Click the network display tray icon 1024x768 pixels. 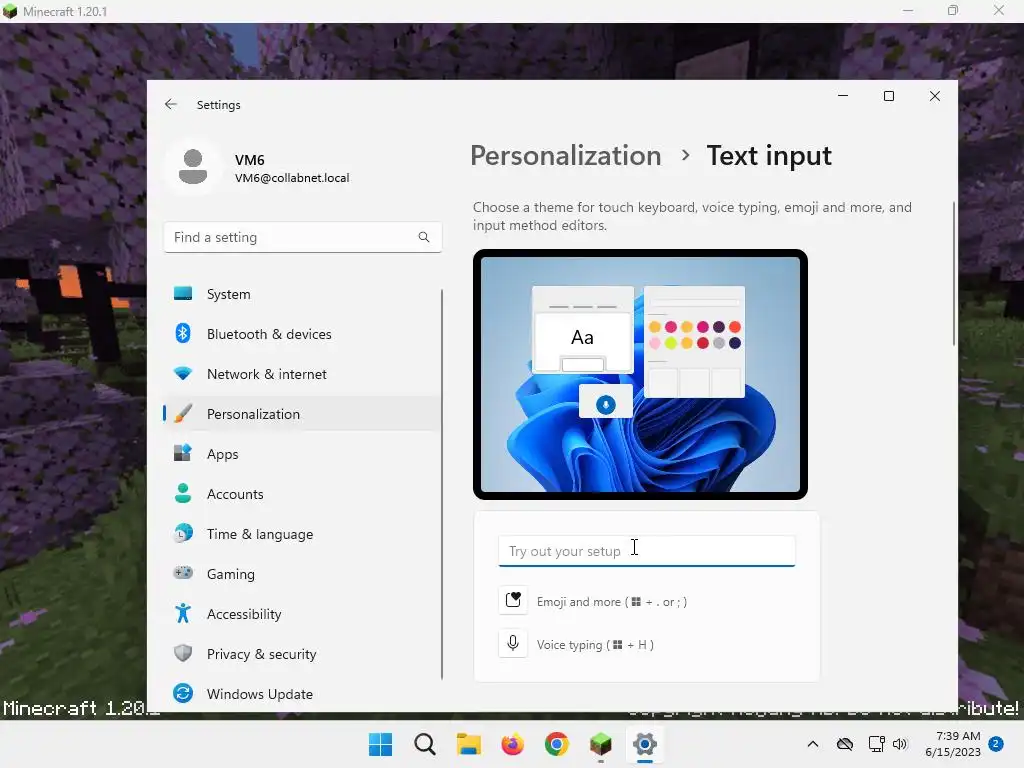(x=876, y=744)
